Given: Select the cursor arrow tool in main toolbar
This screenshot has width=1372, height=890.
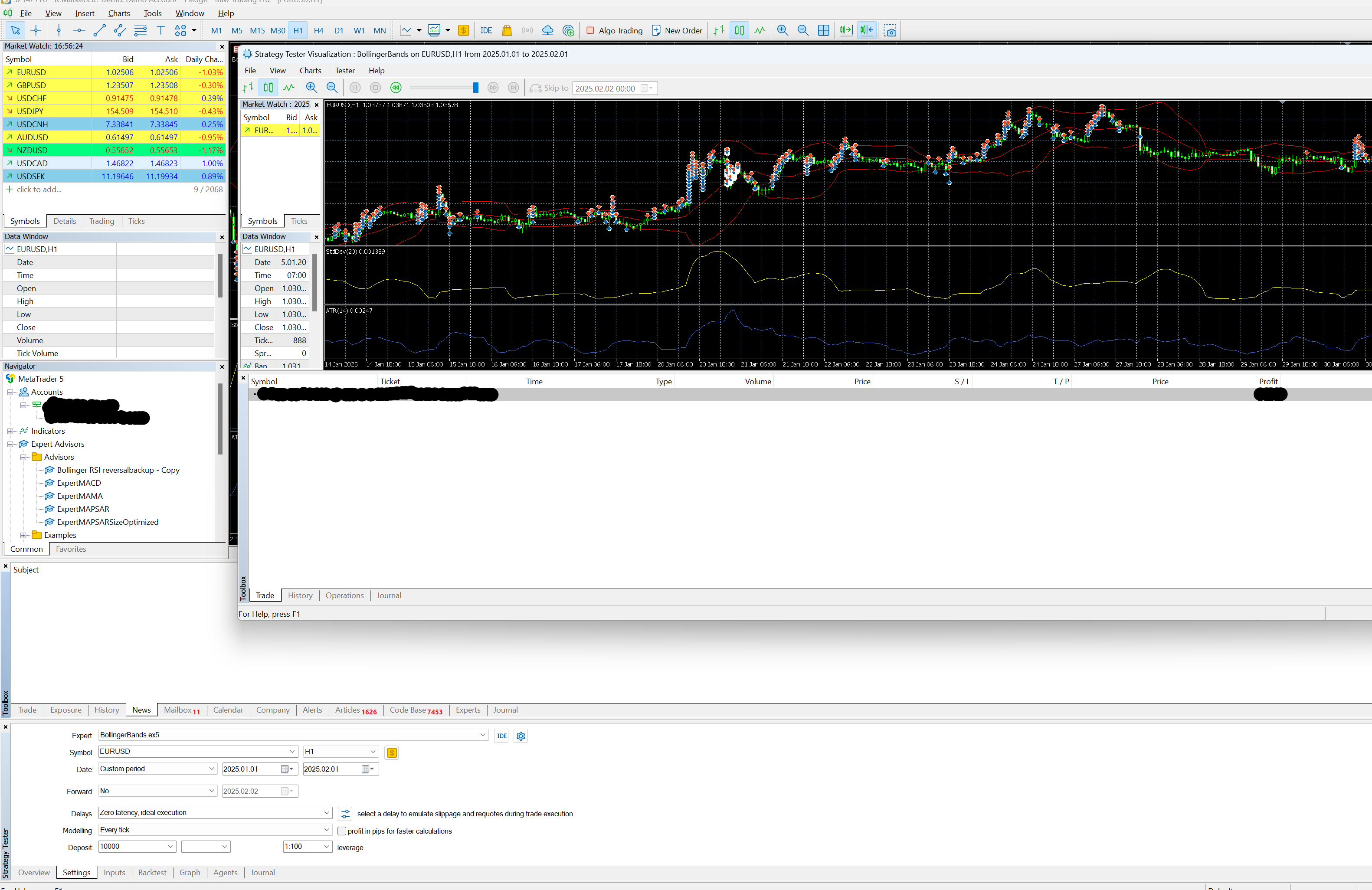Looking at the screenshot, I should pos(16,30).
